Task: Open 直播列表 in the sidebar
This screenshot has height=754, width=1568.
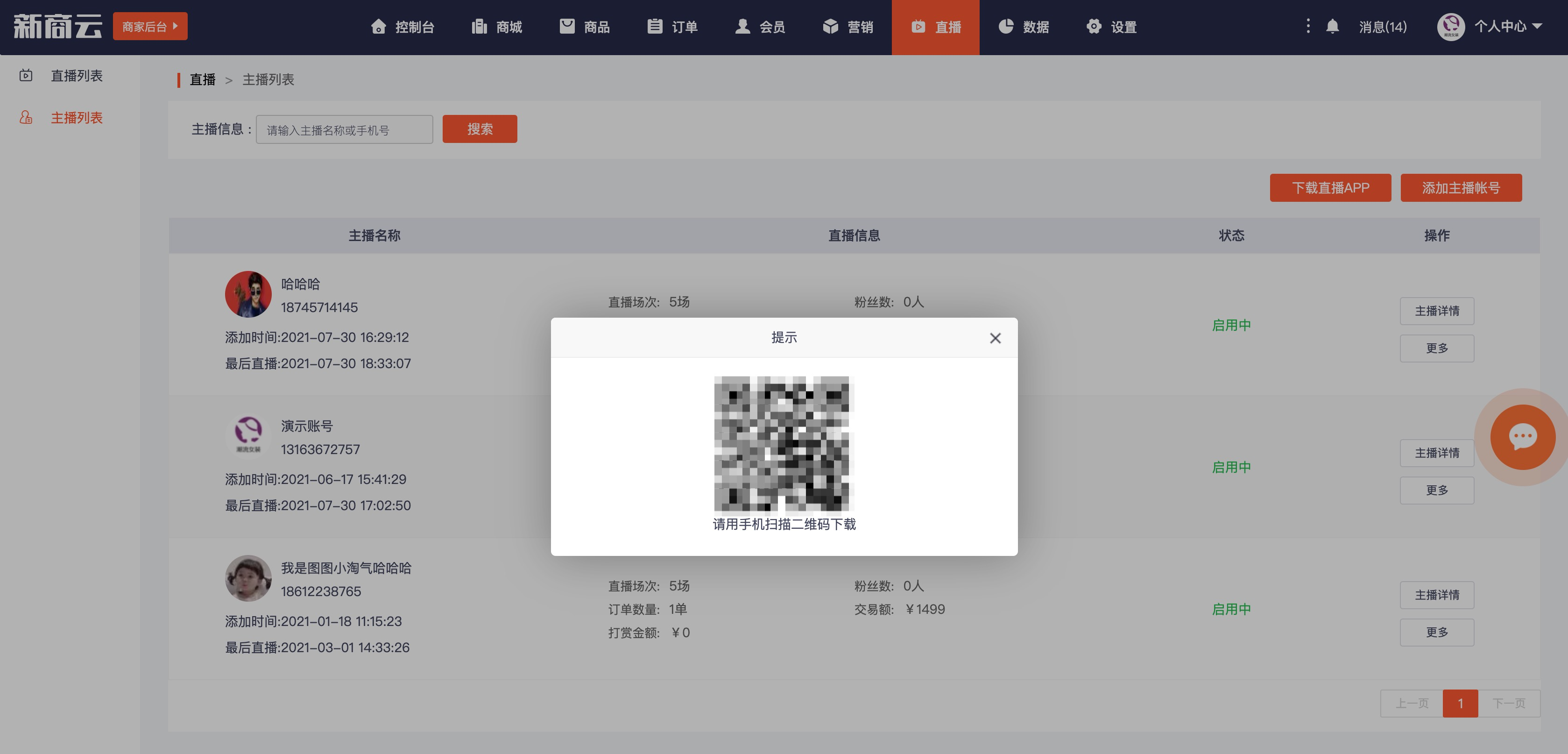Action: (77, 76)
